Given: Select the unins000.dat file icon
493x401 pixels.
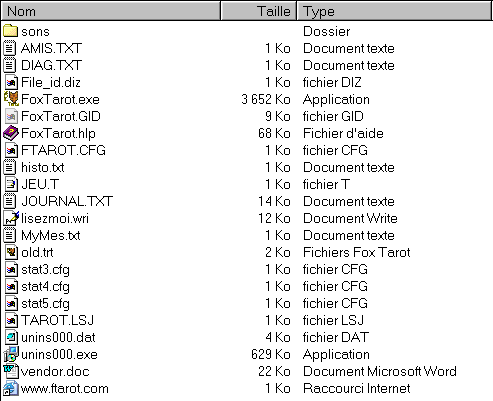Looking at the screenshot, I should pos(11,337).
